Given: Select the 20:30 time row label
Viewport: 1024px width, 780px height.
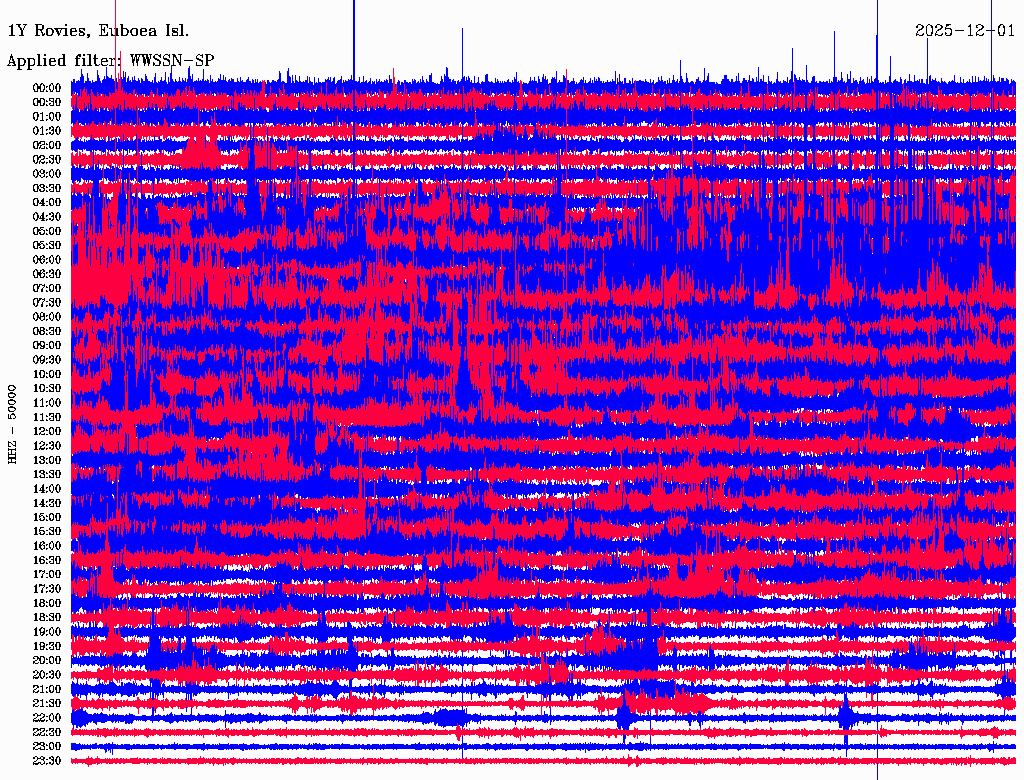Looking at the screenshot, I should click(47, 675).
